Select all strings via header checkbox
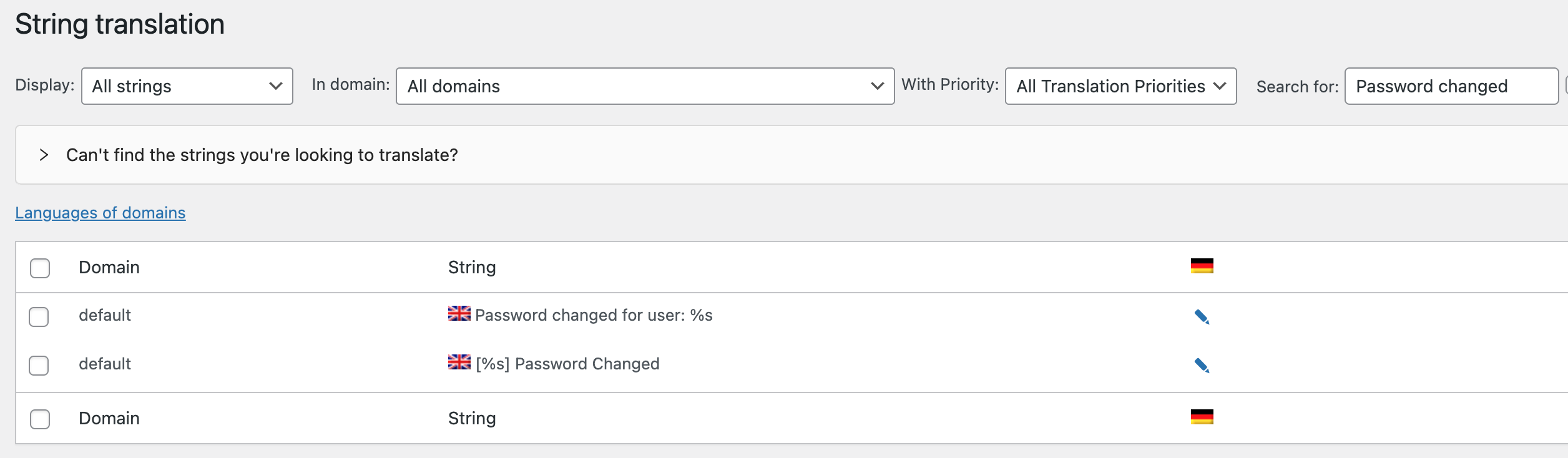The image size is (1568, 458). click(40, 268)
